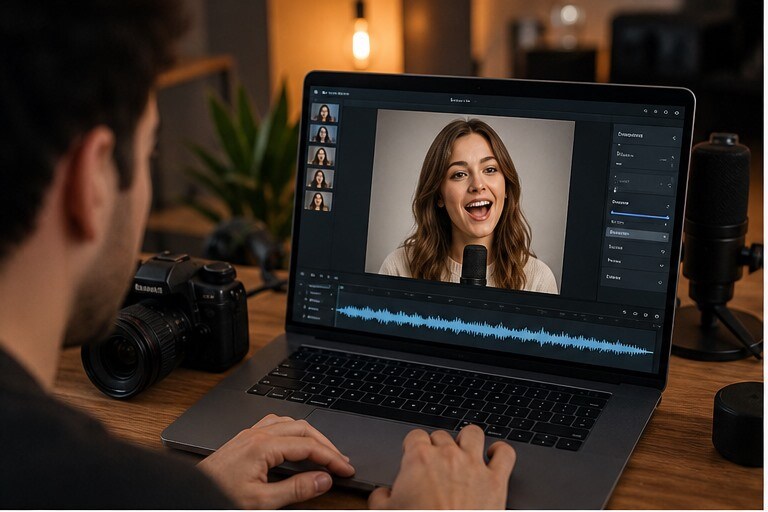Select the third thumbnail in the clip strip

click(x=321, y=156)
